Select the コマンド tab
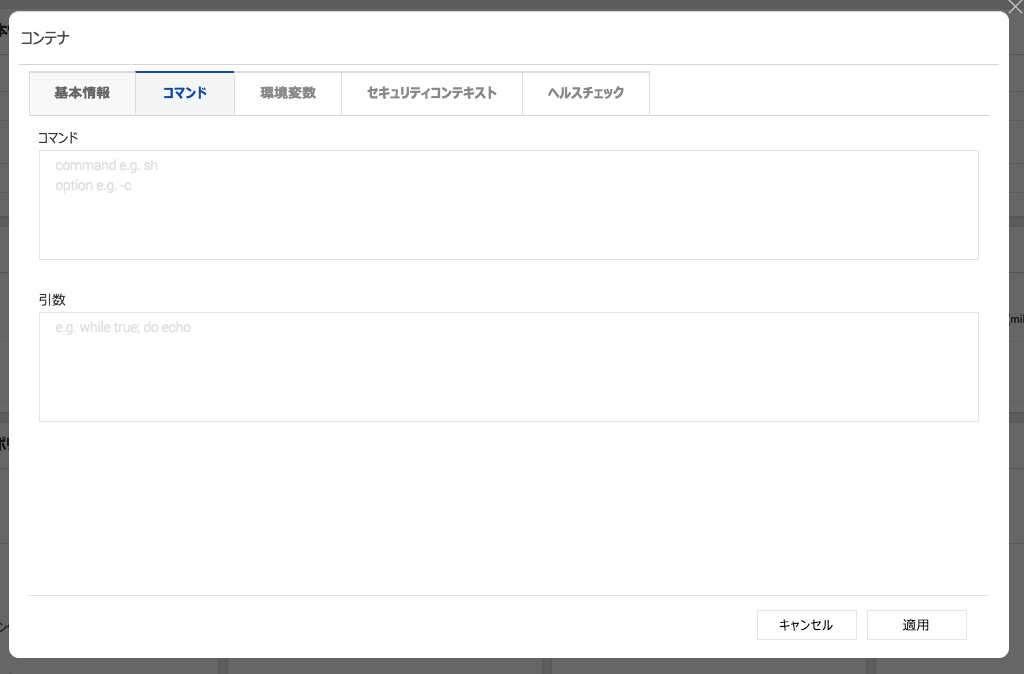Image resolution: width=1024 pixels, height=674 pixels. 185,93
